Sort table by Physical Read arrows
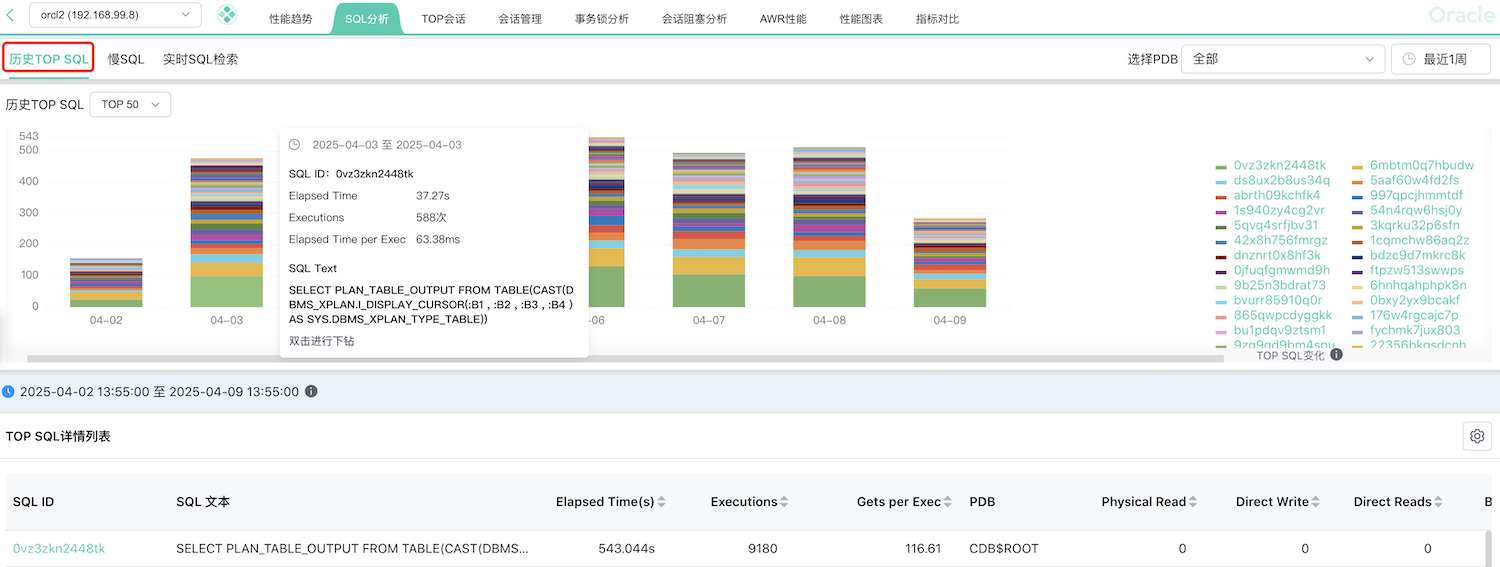The image size is (1500, 567). point(1193,502)
